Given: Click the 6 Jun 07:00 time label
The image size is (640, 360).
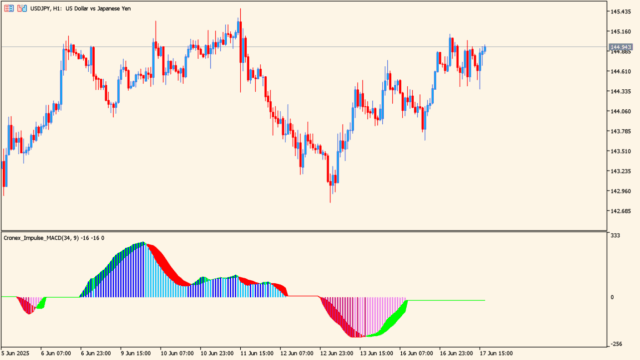Looking at the screenshot, I should coord(56,353).
